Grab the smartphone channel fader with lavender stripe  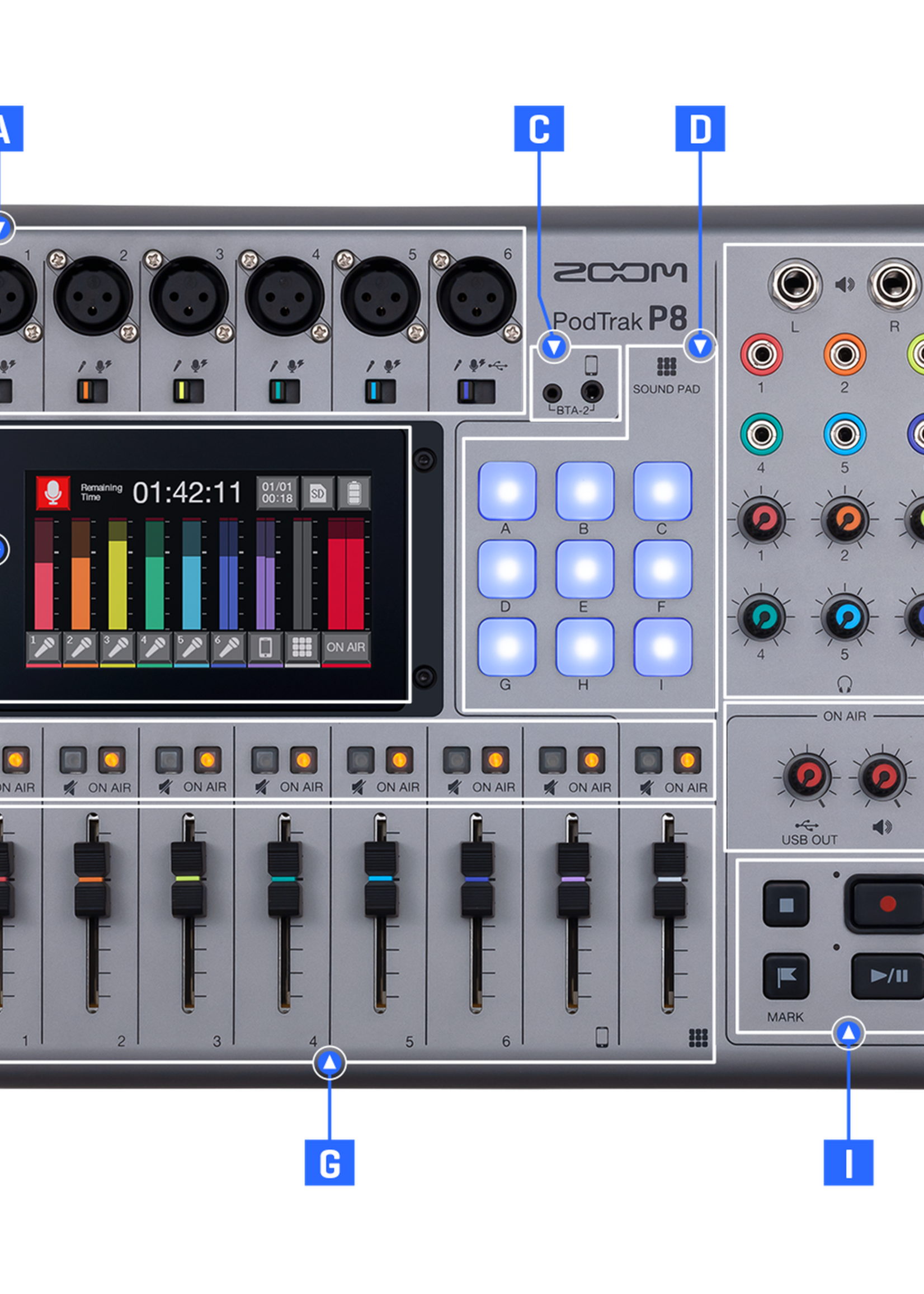click(x=573, y=879)
